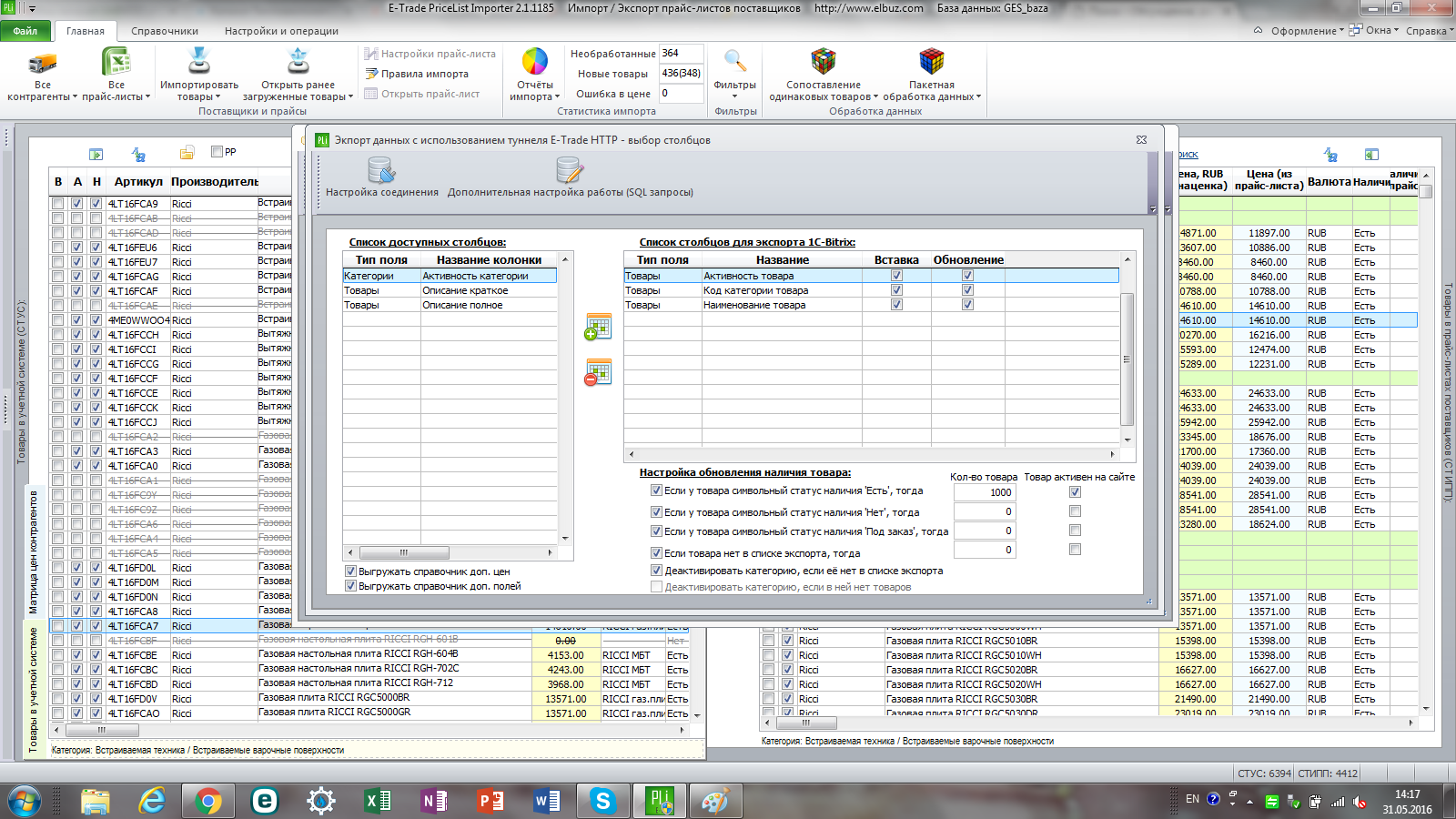Toggle Деактивировать категорию, если её нет checkbox
1456x819 pixels.
(656, 571)
